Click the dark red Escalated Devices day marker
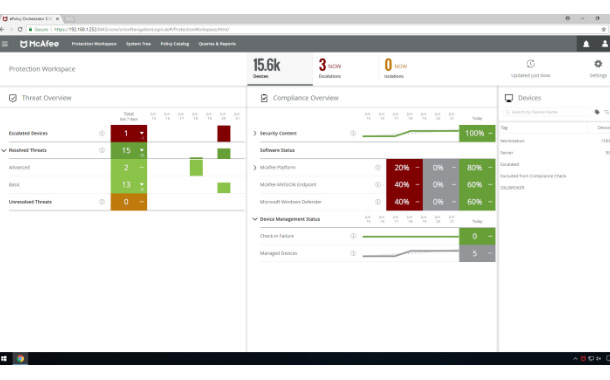The height and width of the screenshot is (380, 610). point(224,133)
